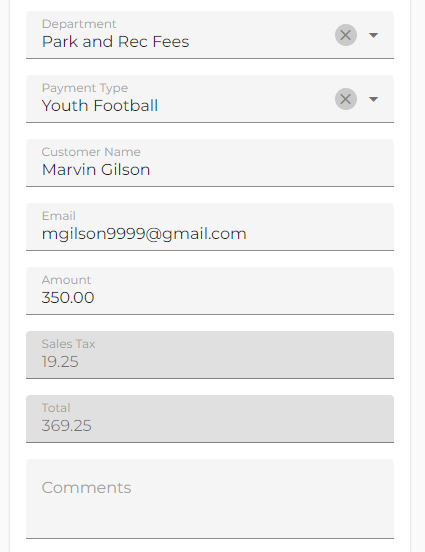This screenshot has height=552, width=425.
Task: Click the Department field label
Action: pos(79,24)
